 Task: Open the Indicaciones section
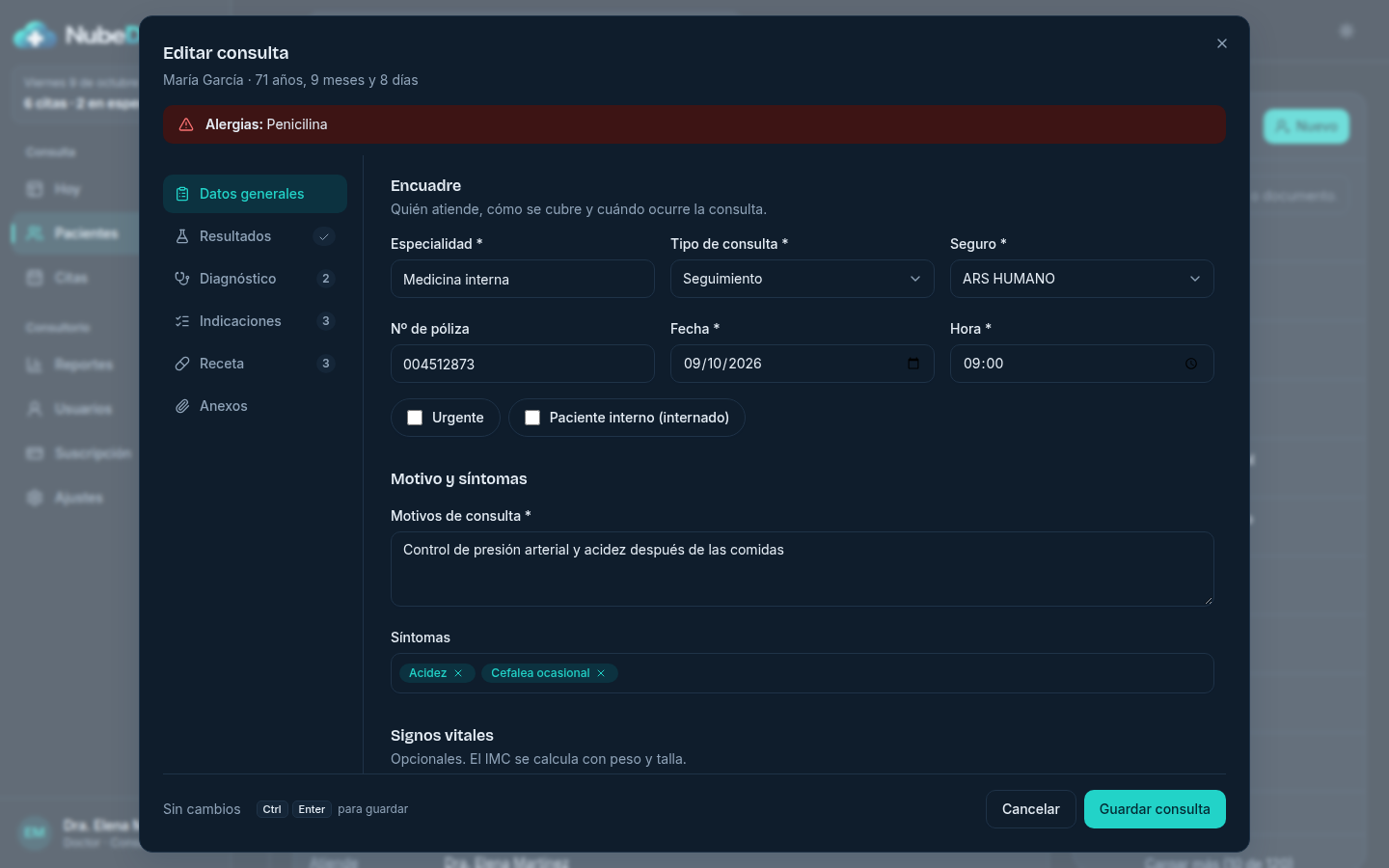point(255,321)
